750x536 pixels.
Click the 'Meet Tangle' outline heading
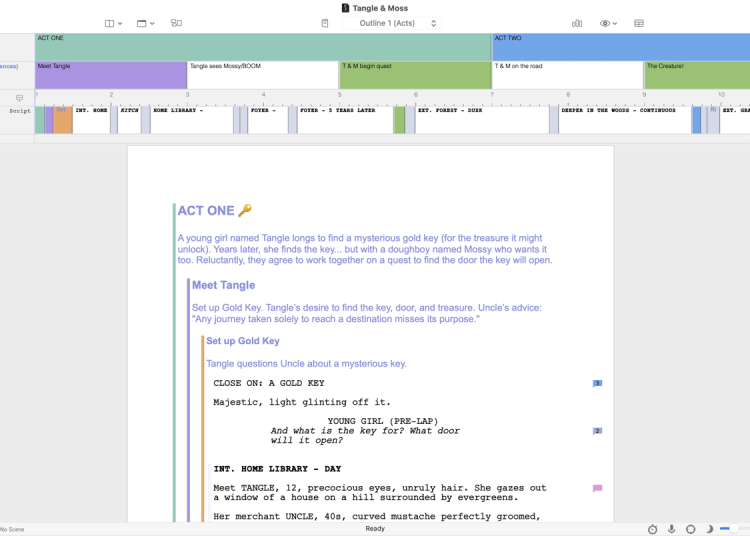pyautogui.click(x=223, y=285)
